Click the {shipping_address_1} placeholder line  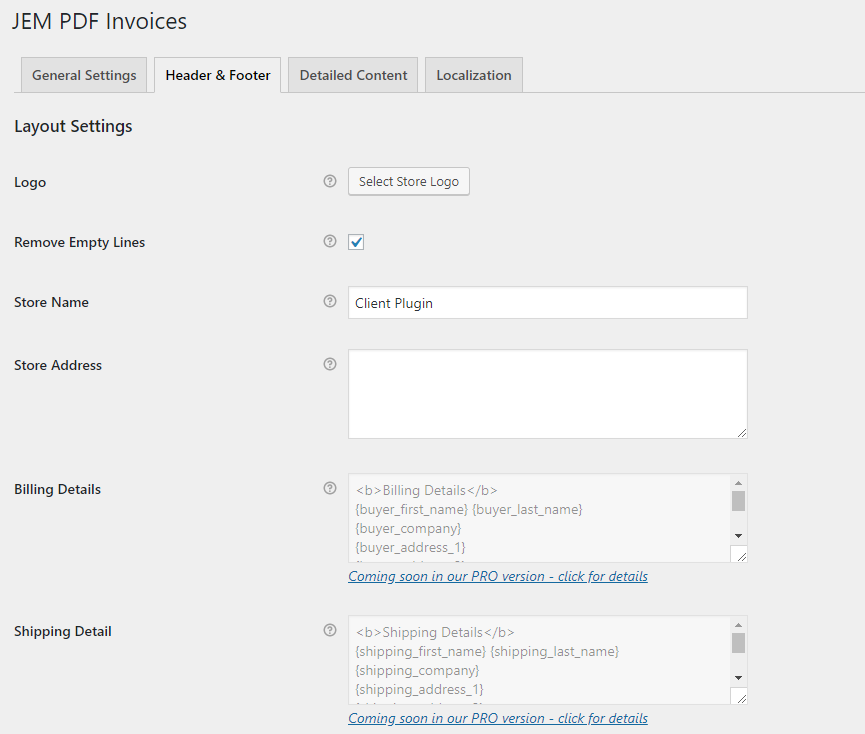coord(419,689)
